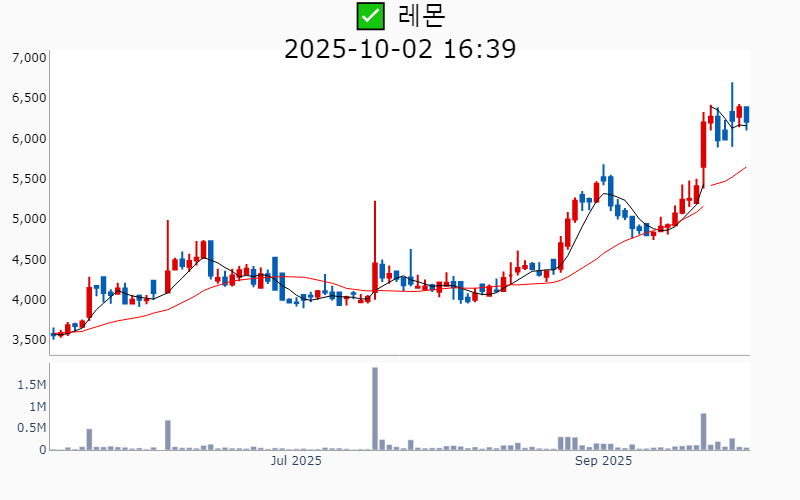
Task: Click the 3,500 price axis label
Action: (x=29, y=339)
